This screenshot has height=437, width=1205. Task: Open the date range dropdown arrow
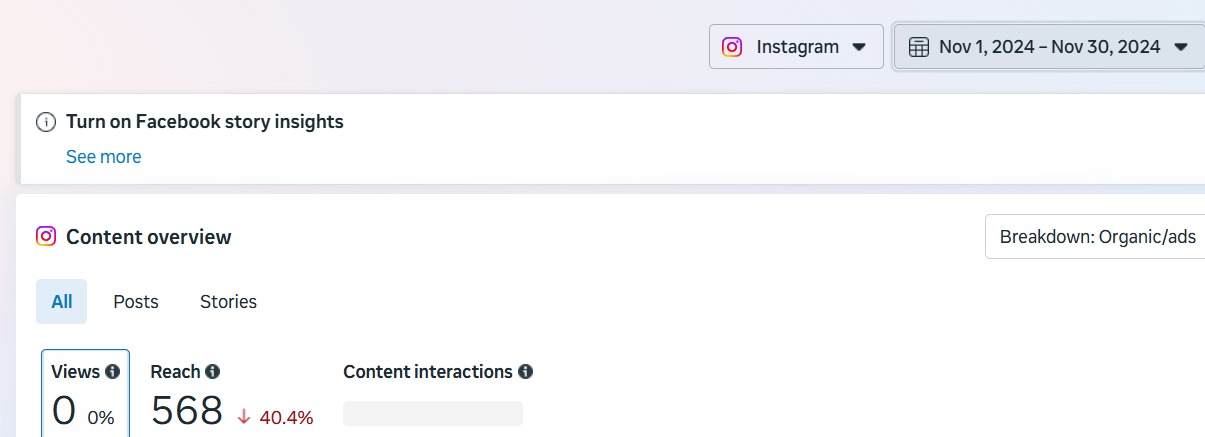click(1181, 47)
